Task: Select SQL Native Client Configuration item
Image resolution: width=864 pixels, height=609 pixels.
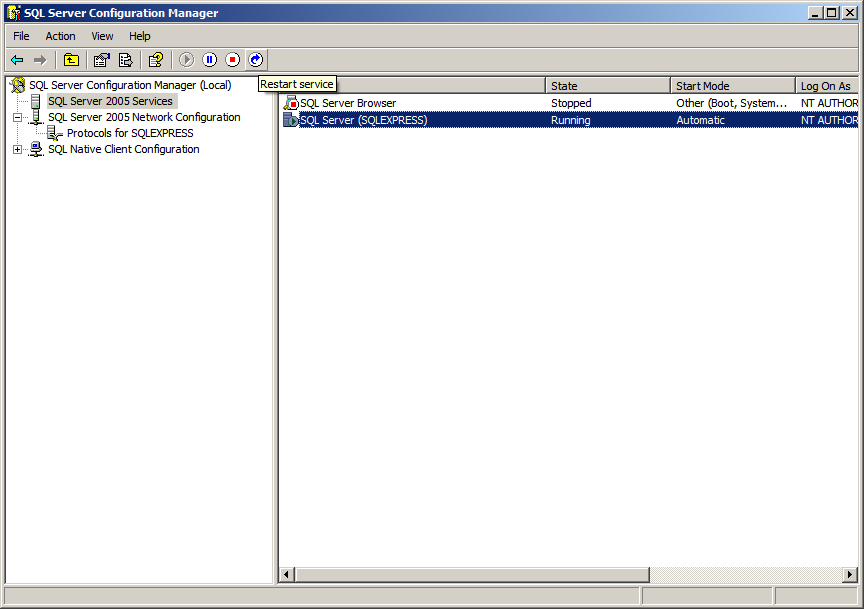Action: point(123,149)
